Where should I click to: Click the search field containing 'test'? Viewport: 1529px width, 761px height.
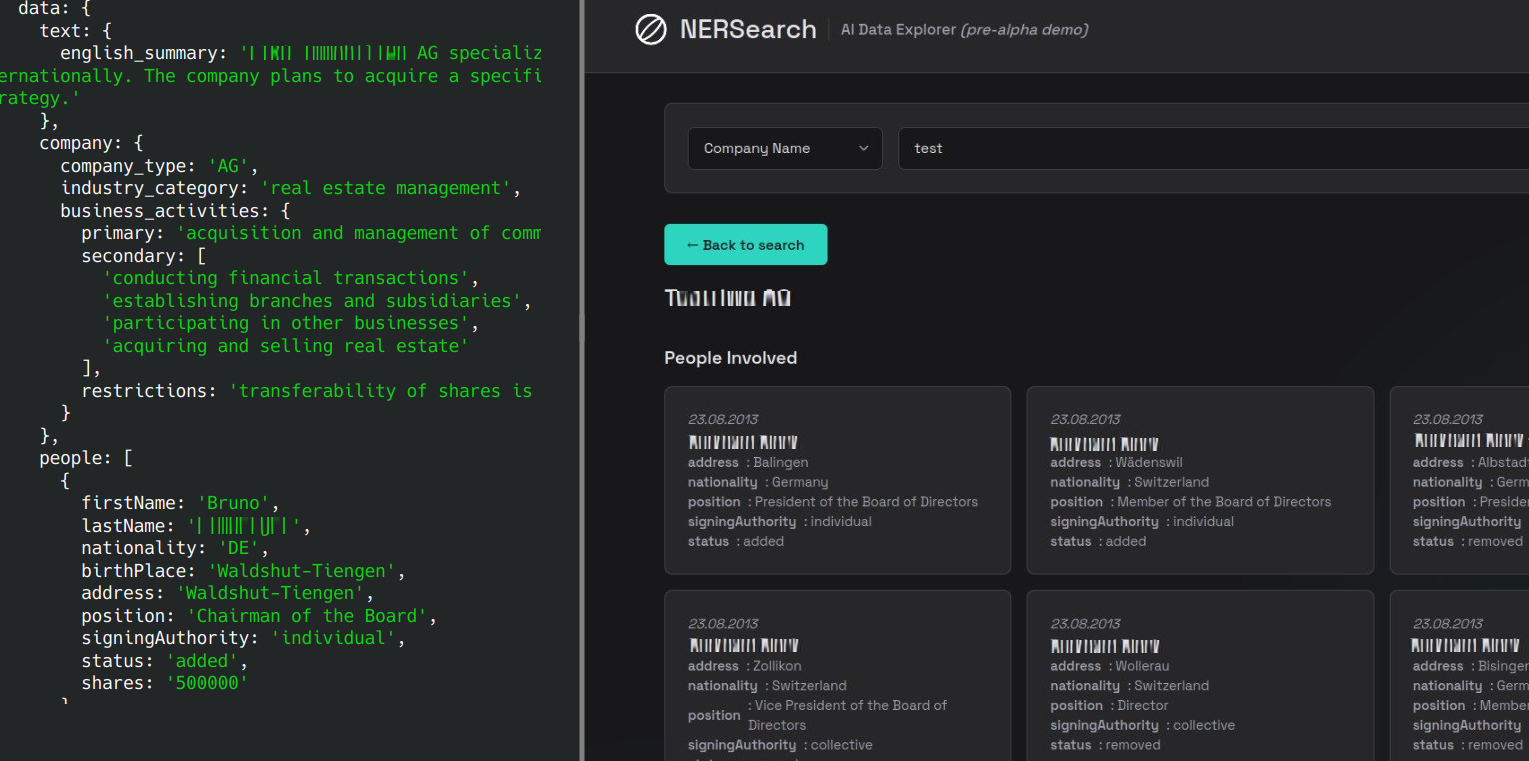point(1213,148)
